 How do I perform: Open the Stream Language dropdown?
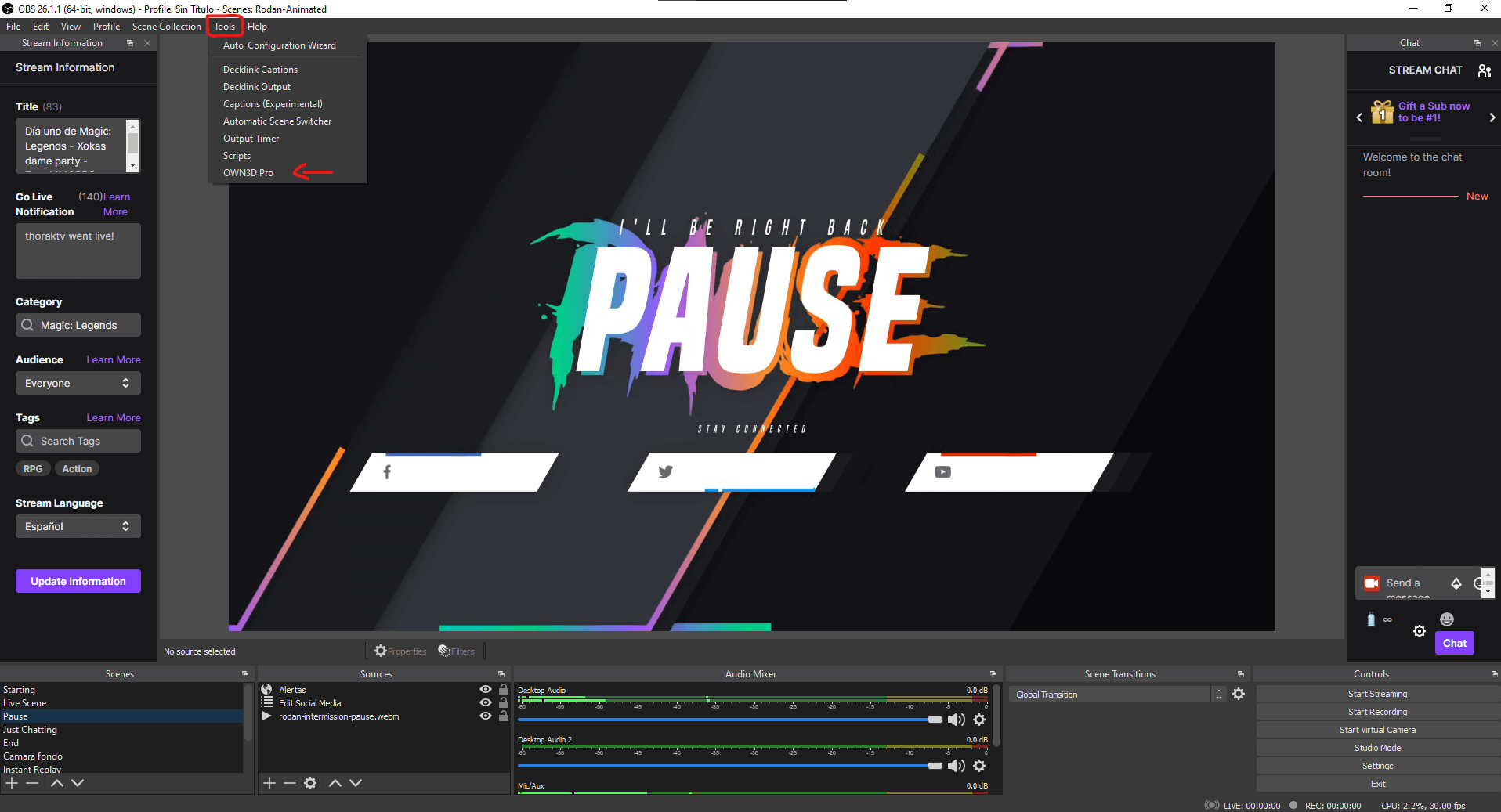(x=78, y=526)
